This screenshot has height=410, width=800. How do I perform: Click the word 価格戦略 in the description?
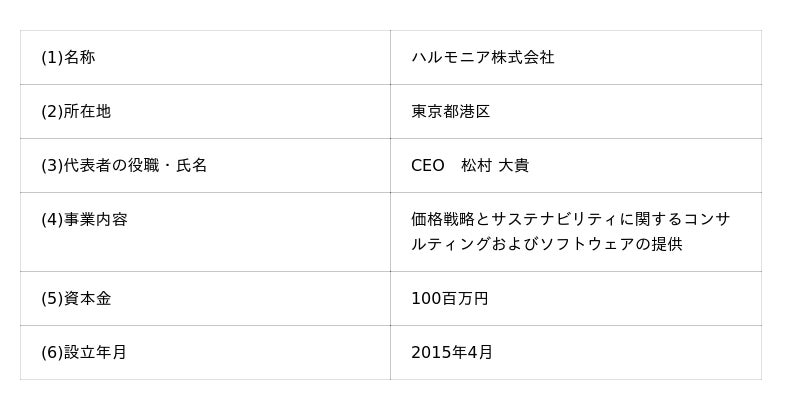(442, 219)
